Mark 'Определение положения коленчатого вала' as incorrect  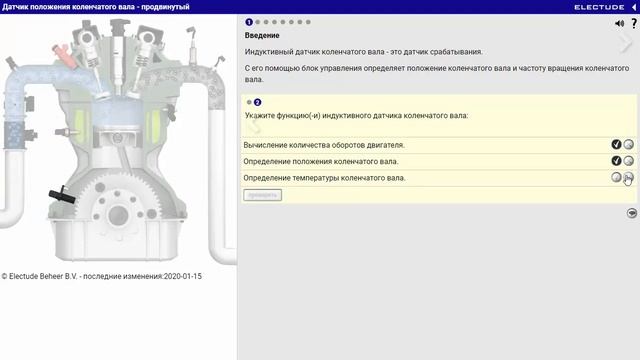point(629,161)
